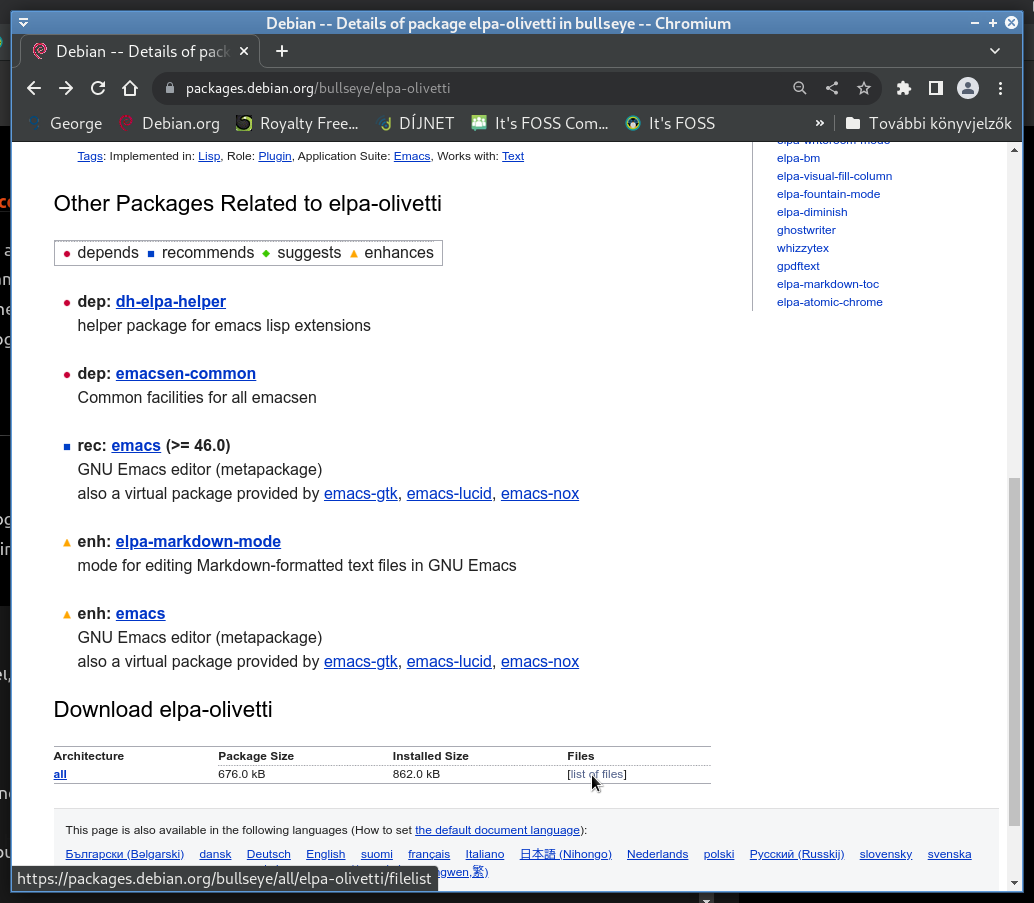This screenshot has width=1034, height=903.
Task: Open the elpa-markdown-mode package link
Action: tap(198, 542)
